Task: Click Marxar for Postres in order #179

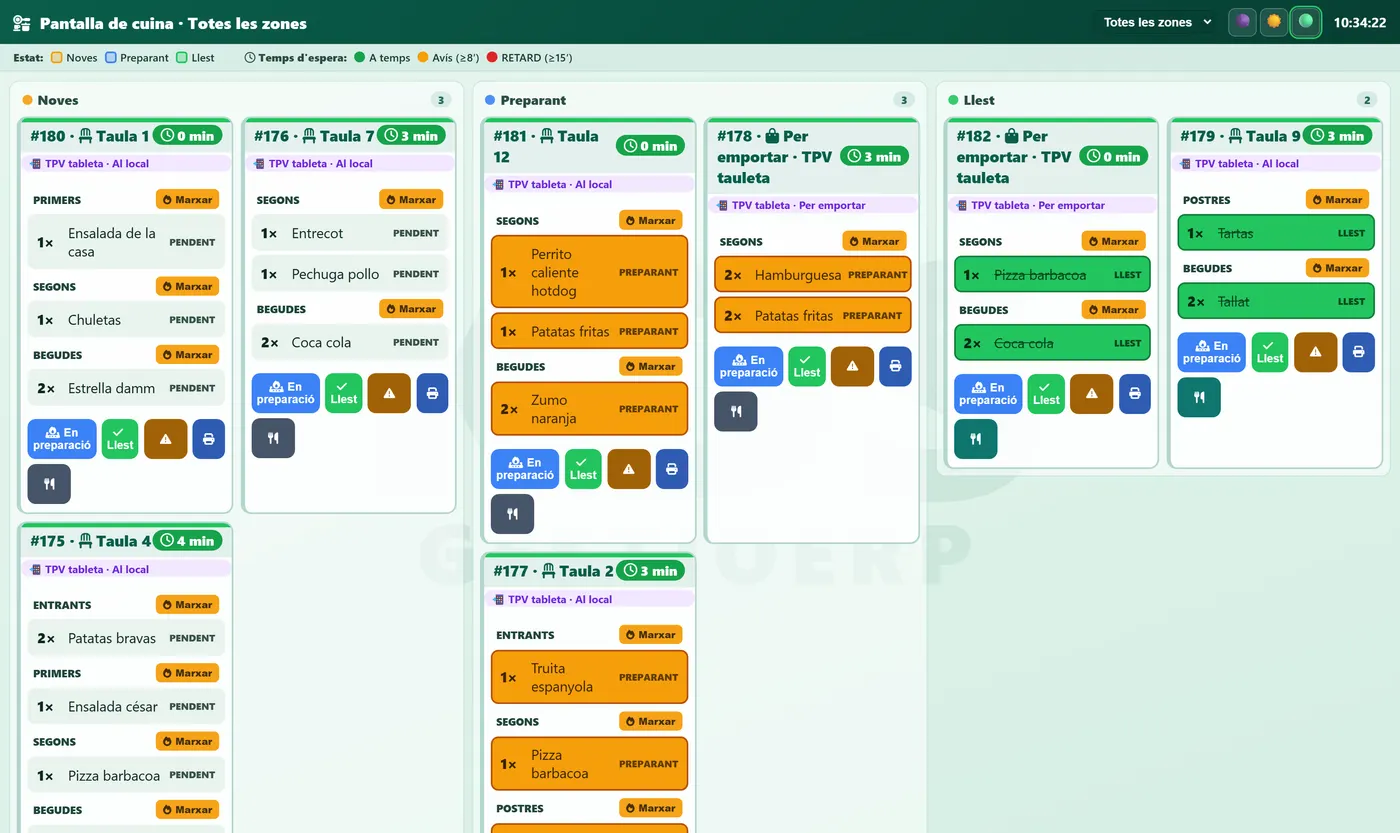Action: pos(1338,200)
